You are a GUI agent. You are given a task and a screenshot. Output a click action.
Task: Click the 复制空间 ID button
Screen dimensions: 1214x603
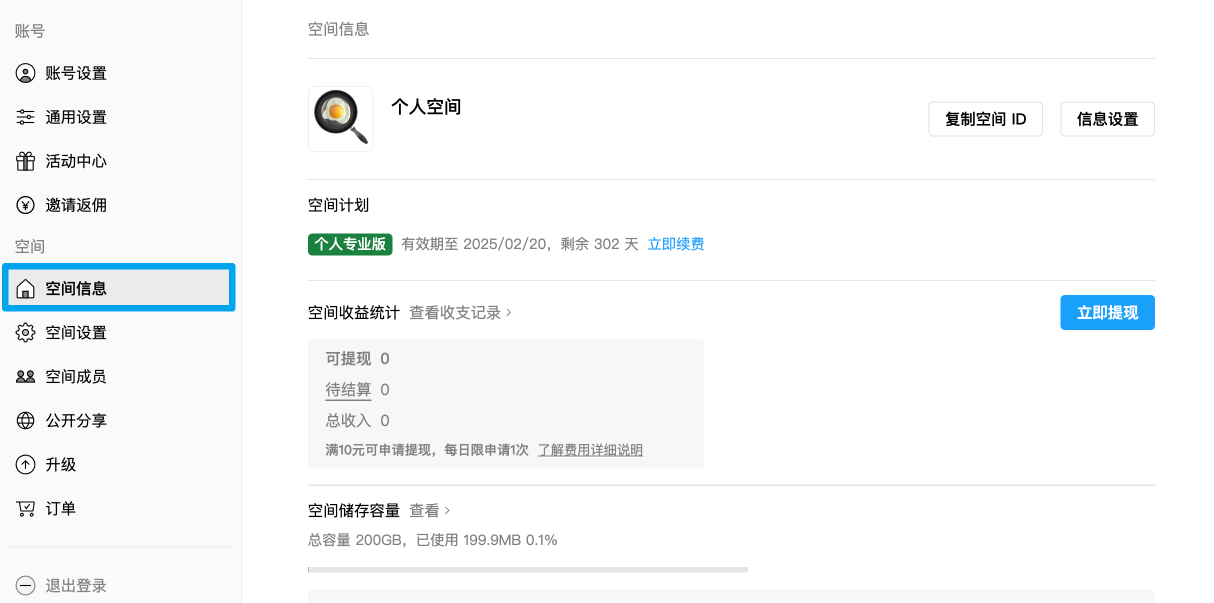(x=986, y=119)
